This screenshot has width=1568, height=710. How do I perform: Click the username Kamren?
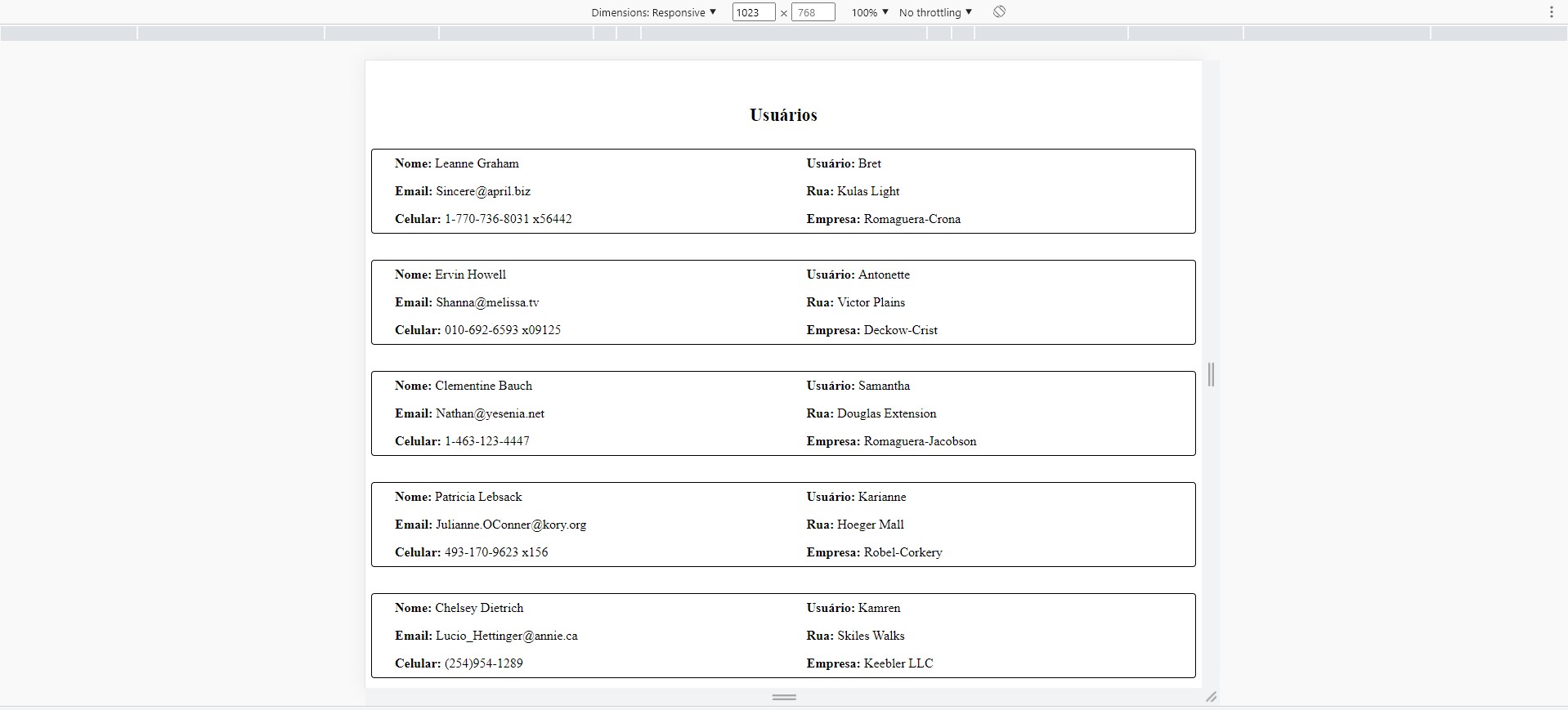pos(880,608)
